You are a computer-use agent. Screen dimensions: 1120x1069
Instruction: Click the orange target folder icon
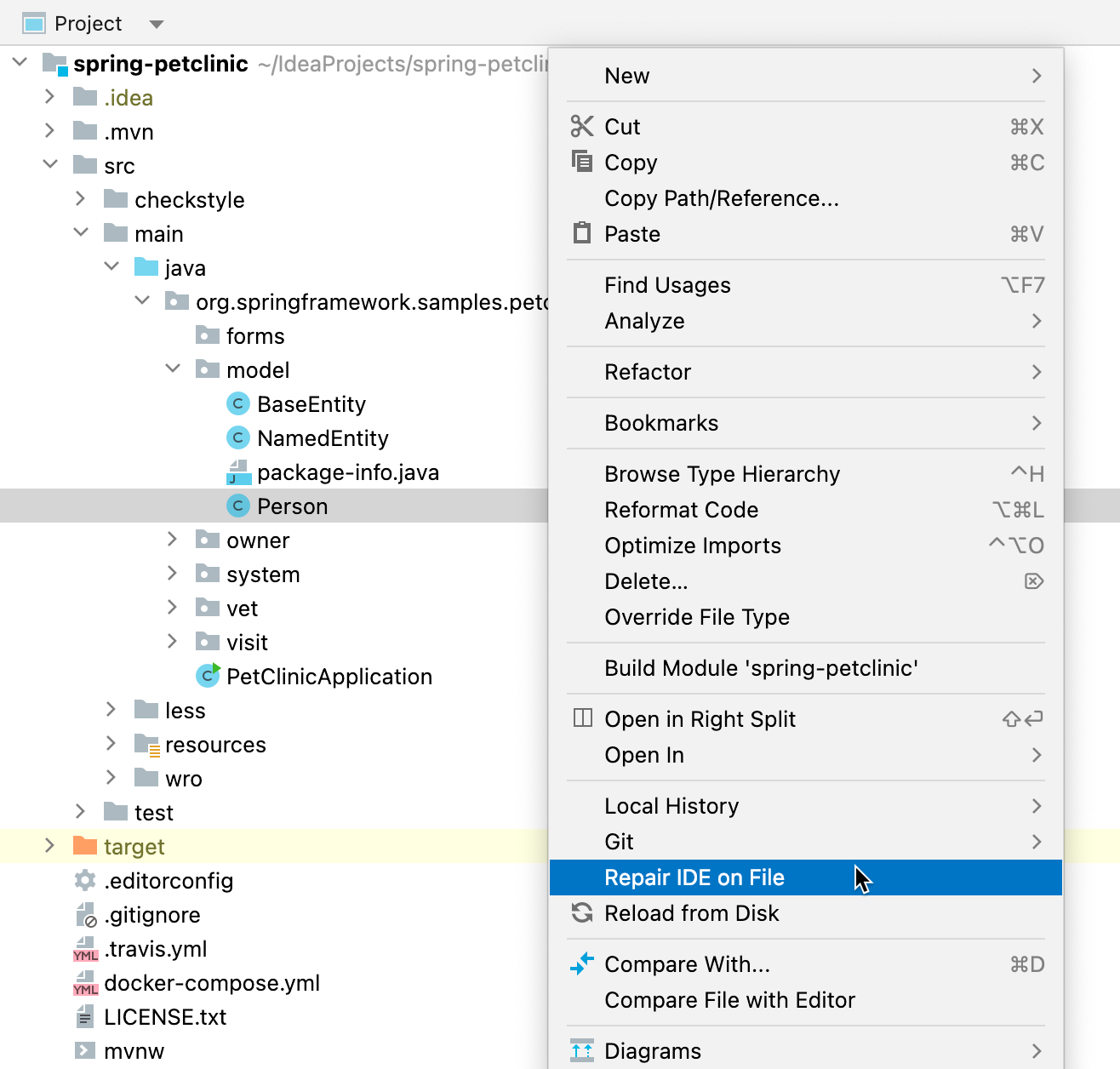[x=85, y=845]
